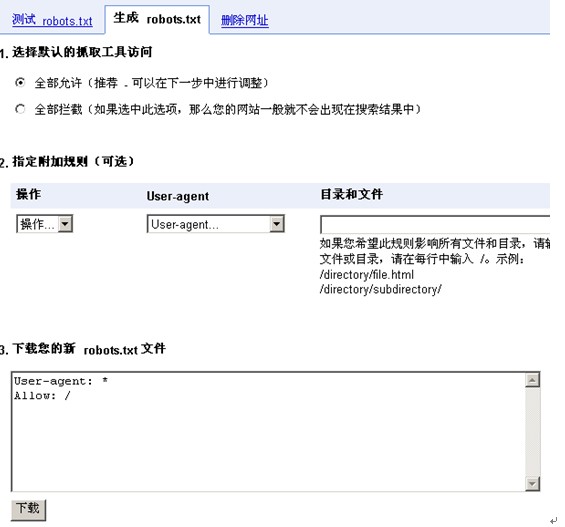Click the scrollbar track of the robots.txt textarea
Screen dimensions: 565x527
533,432
